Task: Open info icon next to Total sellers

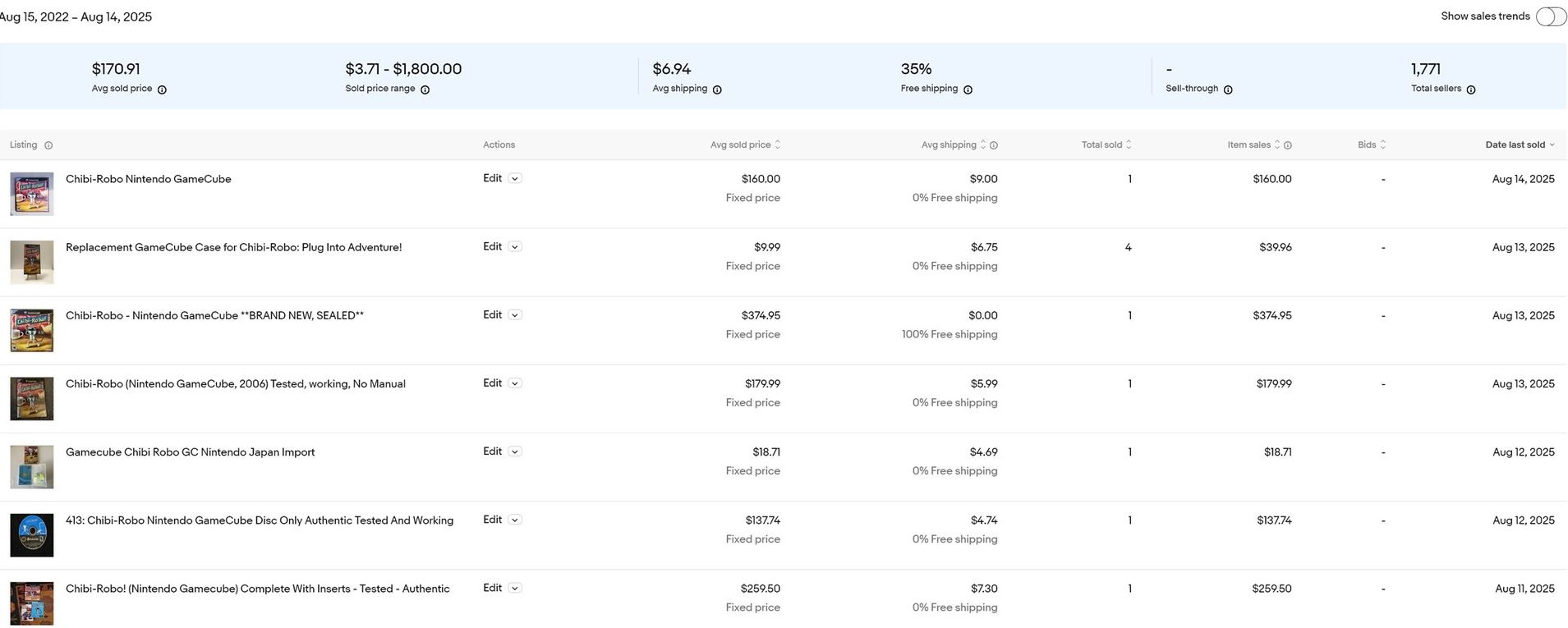Action: pyautogui.click(x=1471, y=89)
